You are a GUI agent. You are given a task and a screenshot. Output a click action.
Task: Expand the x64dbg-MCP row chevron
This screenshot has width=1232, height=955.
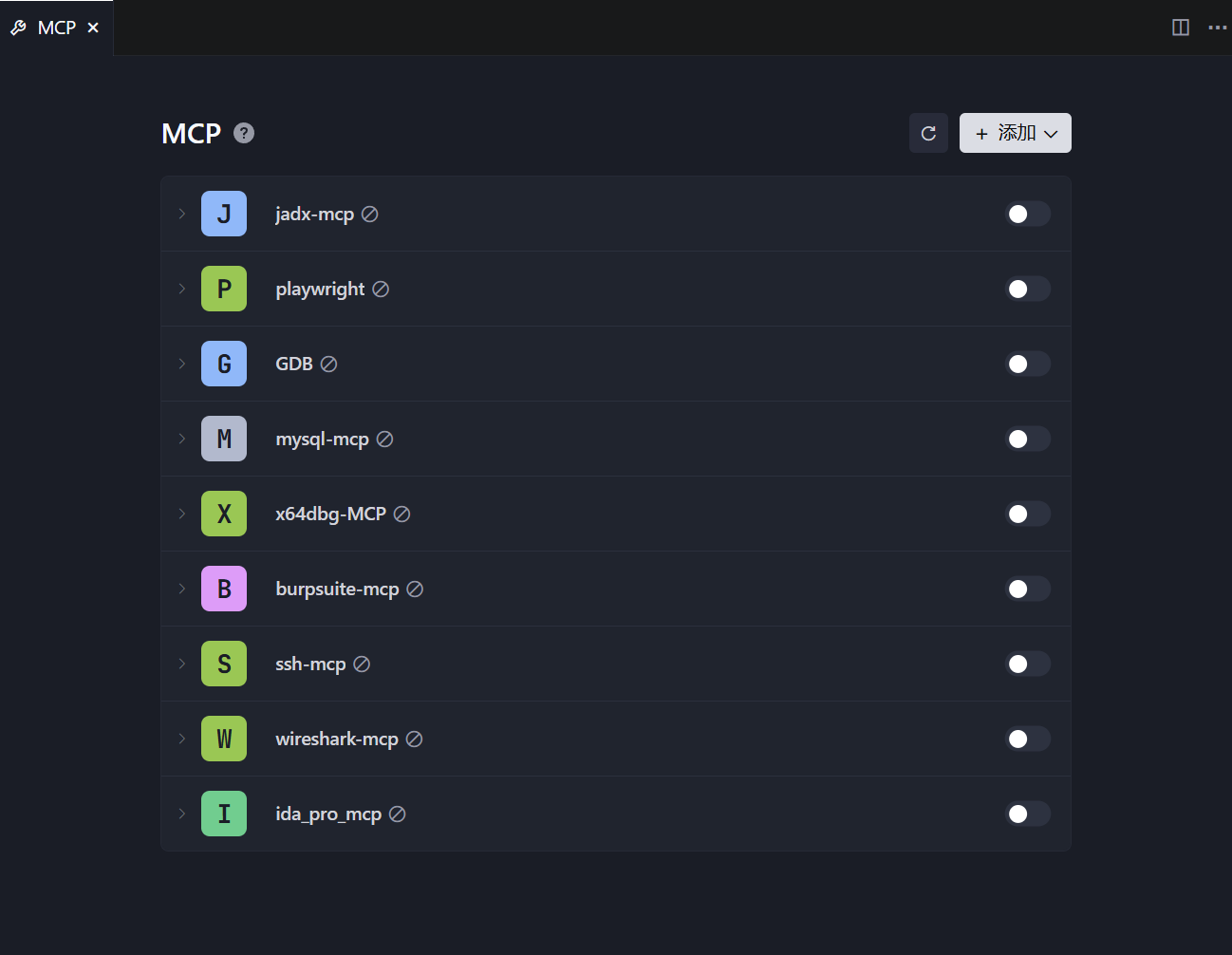(x=181, y=514)
